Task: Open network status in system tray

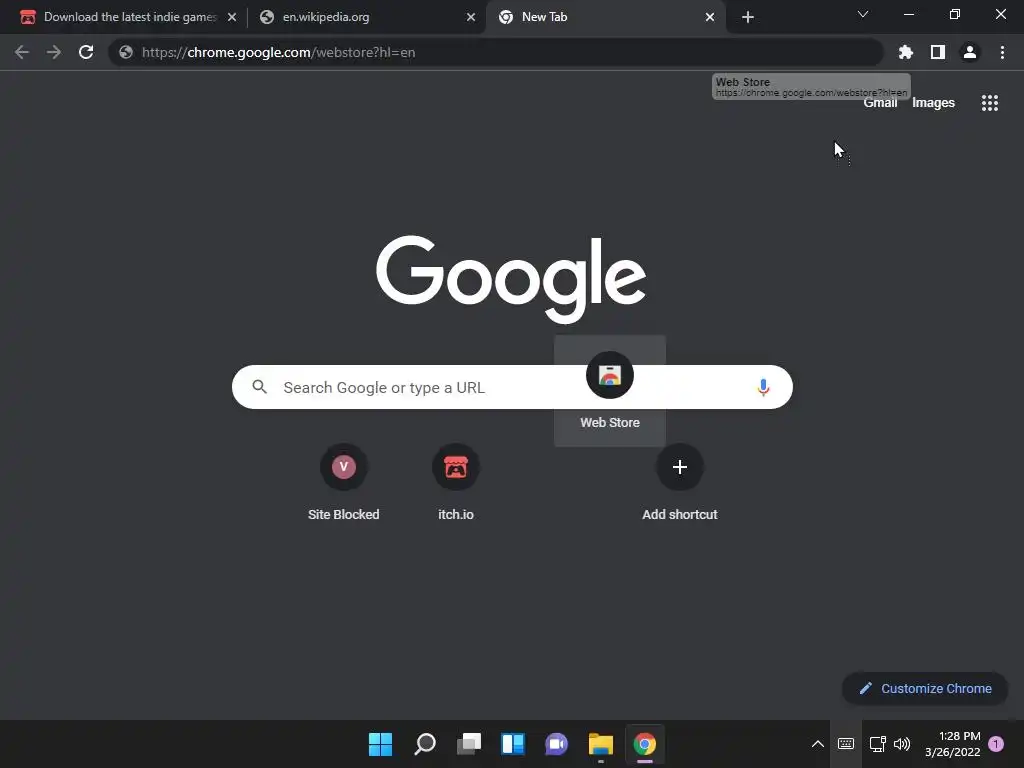Action: pos(878,744)
